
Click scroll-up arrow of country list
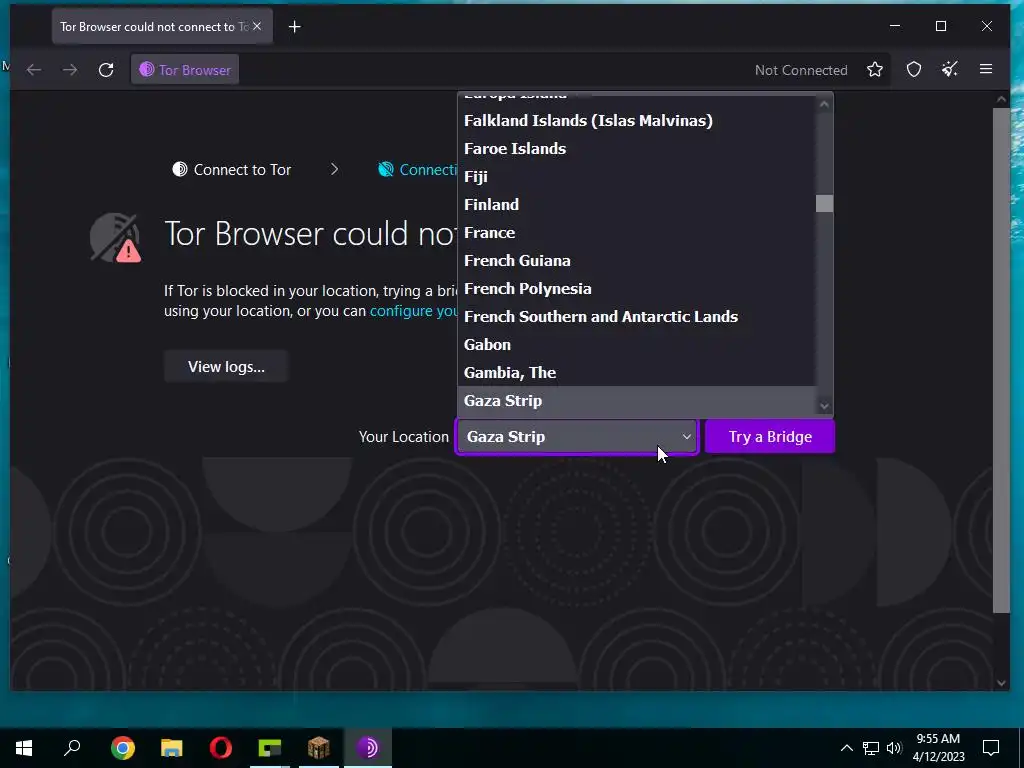pyautogui.click(x=824, y=104)
